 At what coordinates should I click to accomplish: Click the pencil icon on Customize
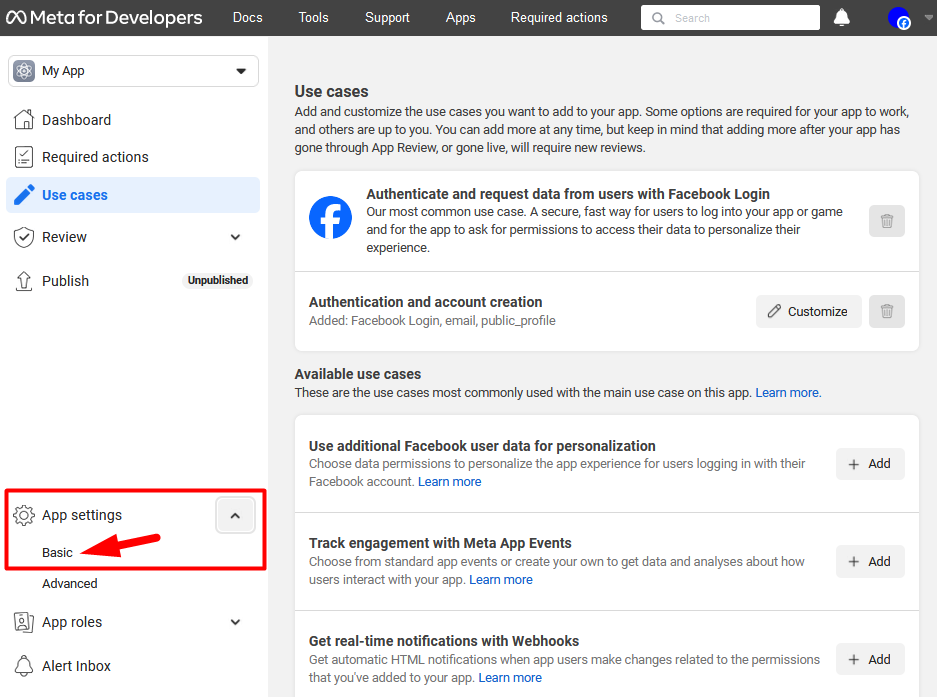[x=774, y=311]
